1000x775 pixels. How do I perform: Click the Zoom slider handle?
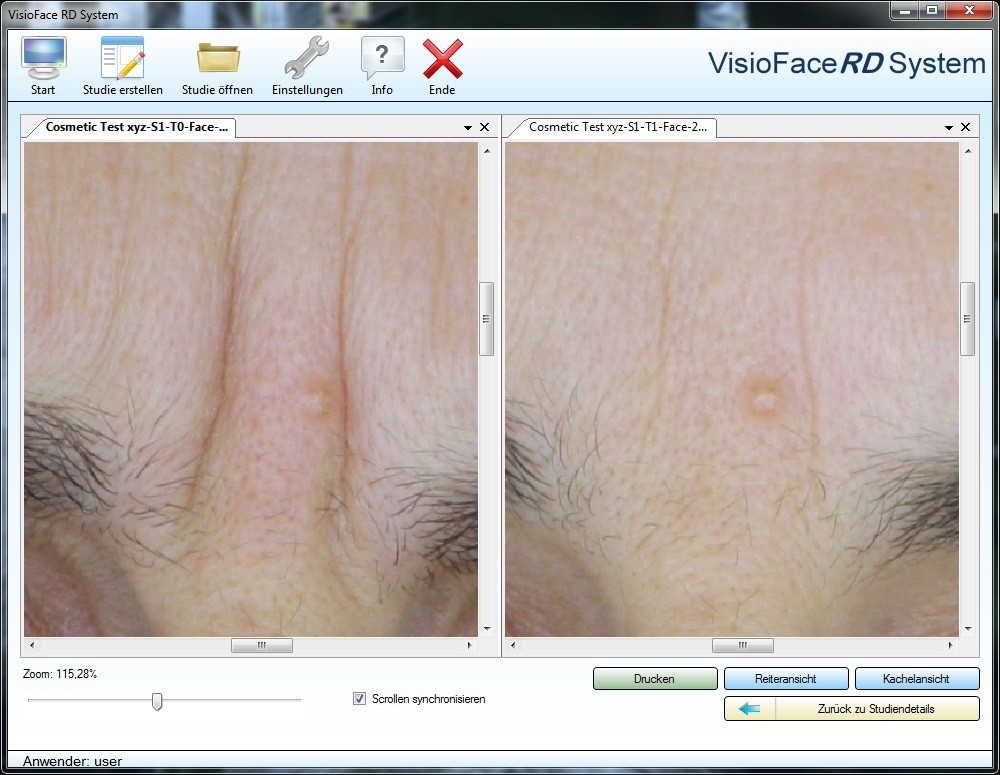click(157, 701)
